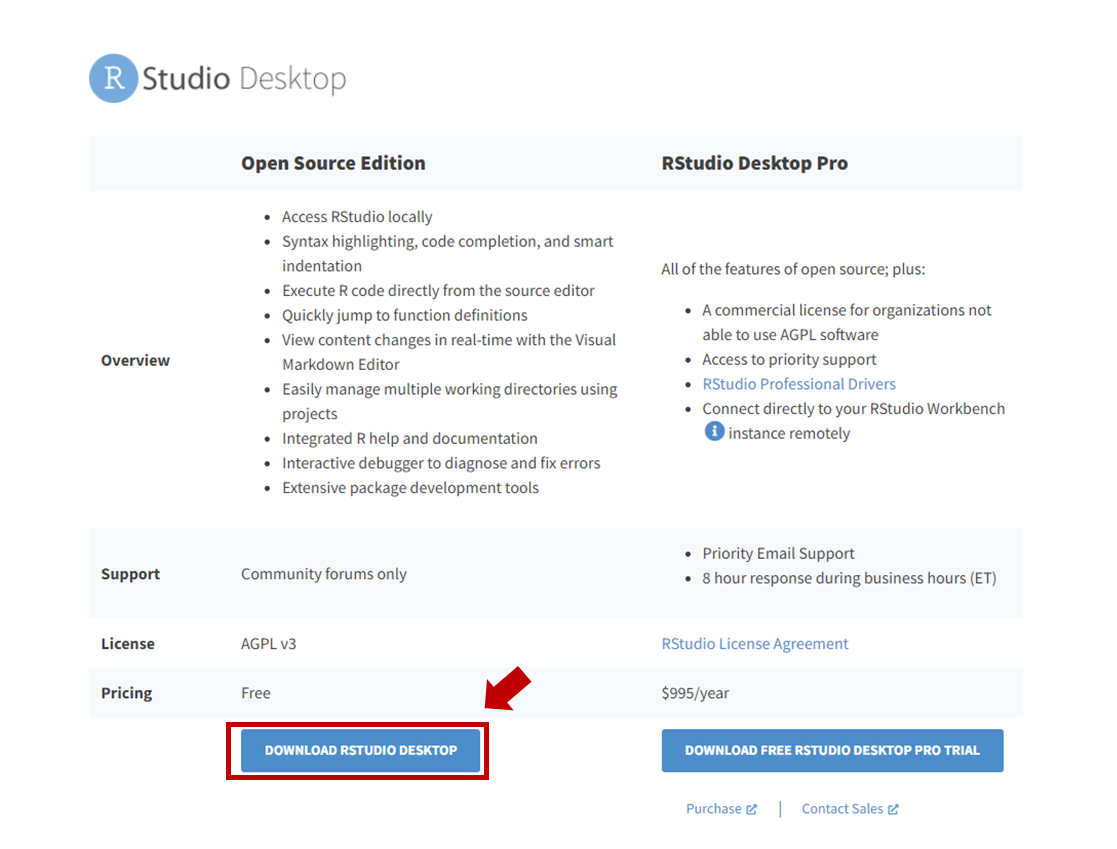
Task: Click the "Studio Desktop" heading text
Action: point(244,78)
